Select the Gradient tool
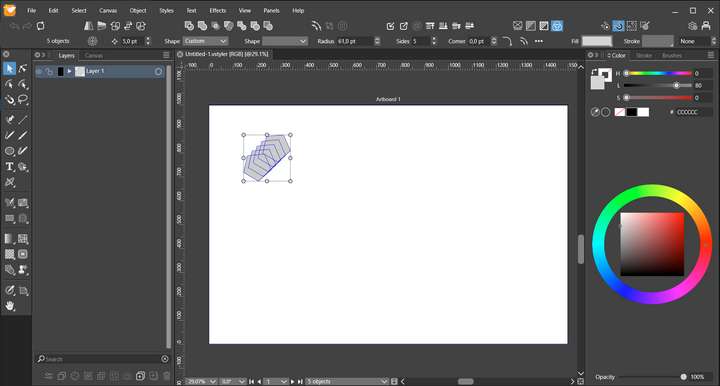The height and width of the screenshot is (386, 720). (9, 239)
